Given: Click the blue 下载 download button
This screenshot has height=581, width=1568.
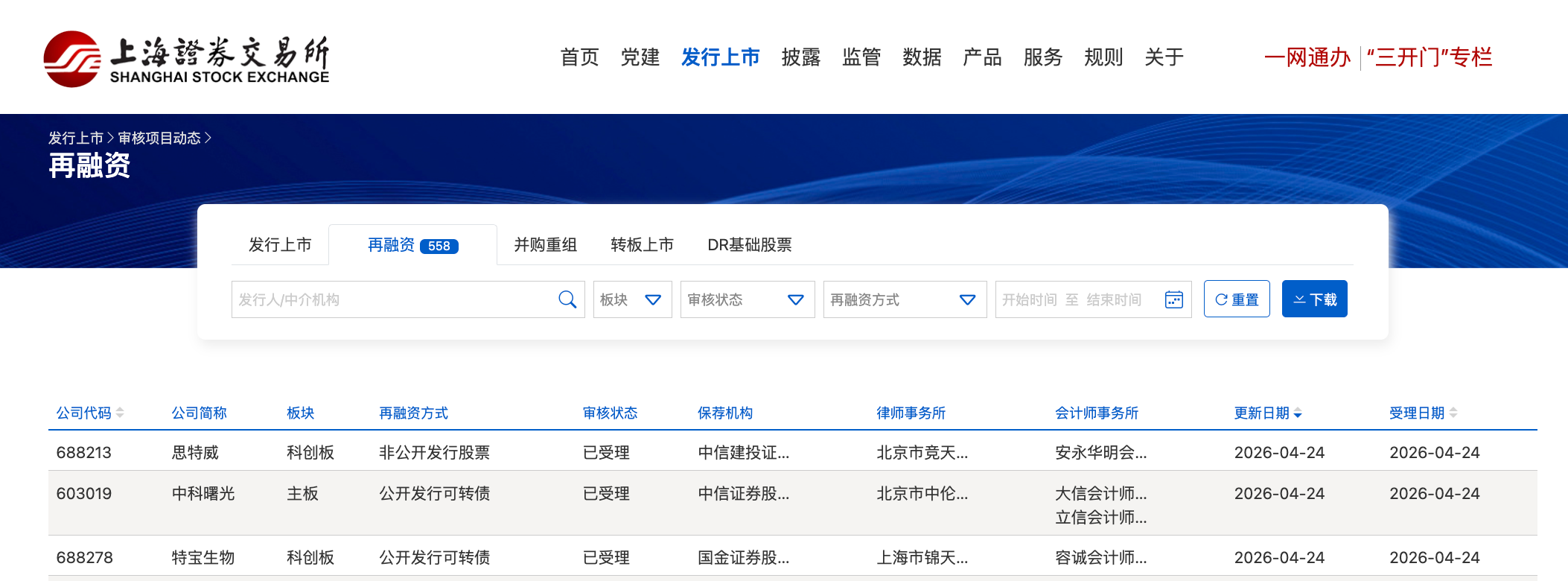Looking at the screenshot, I should pyautogui.click(x=1314, y=299).
